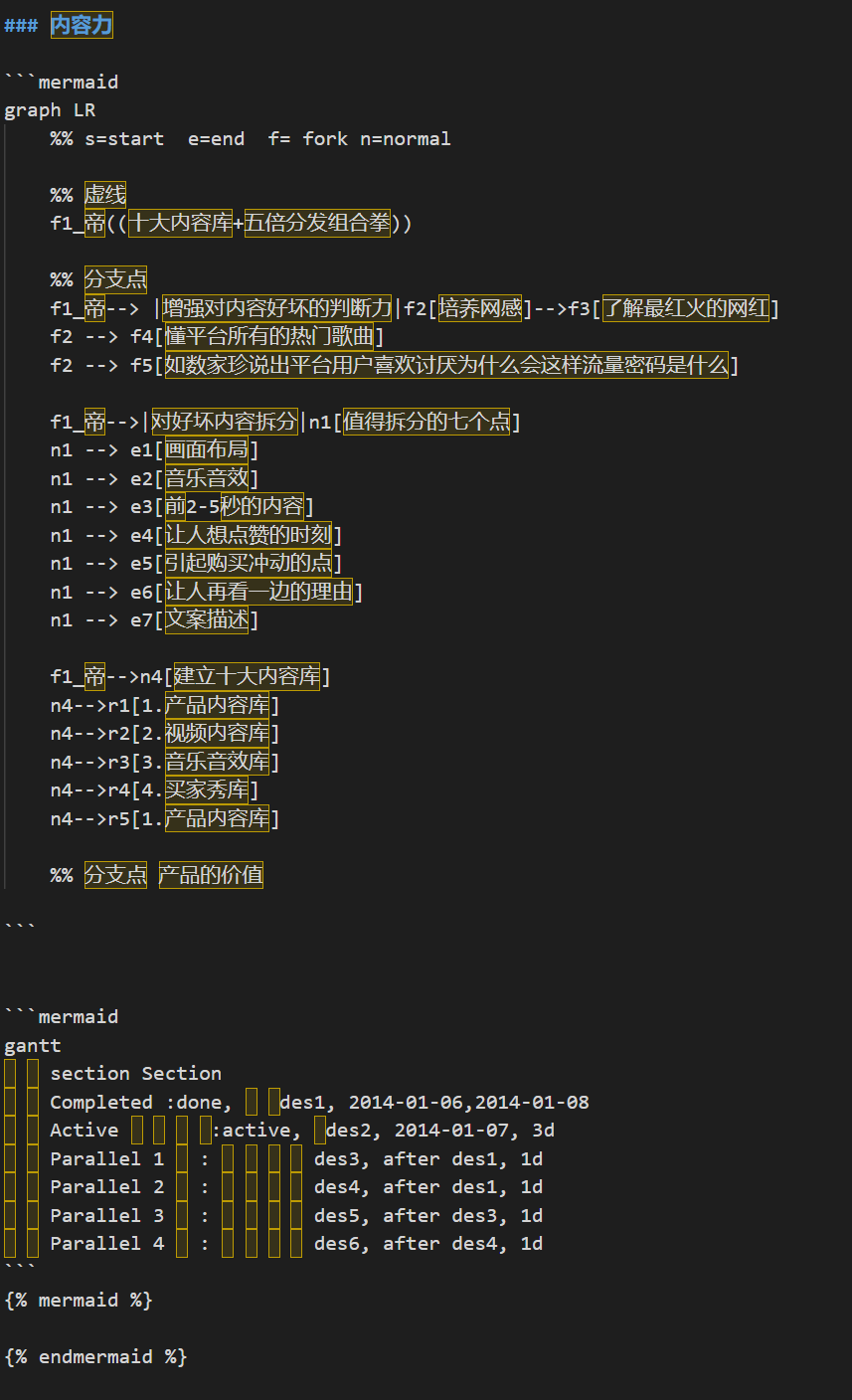Screen dimensions: 852x1400
Task: Click the heading text 内容力
Action: pos(82,26)
